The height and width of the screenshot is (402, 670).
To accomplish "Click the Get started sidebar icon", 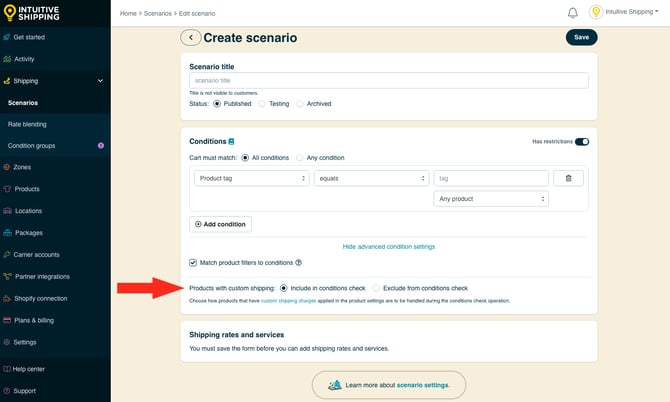I will click(x=6, y=37).
